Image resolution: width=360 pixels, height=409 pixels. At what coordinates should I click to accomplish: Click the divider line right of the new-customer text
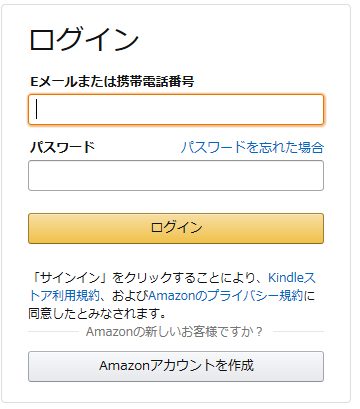(x=298, y=332)
